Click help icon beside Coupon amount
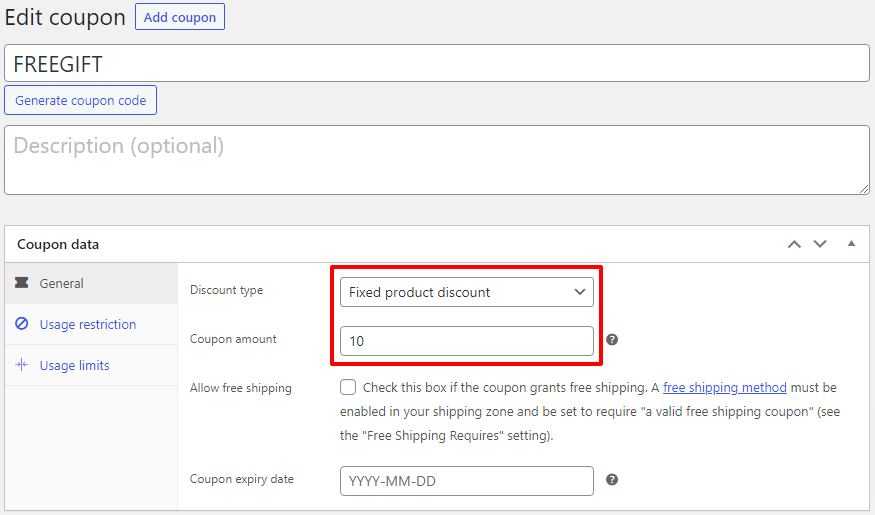The image size is (875, 515). point(612,340)
